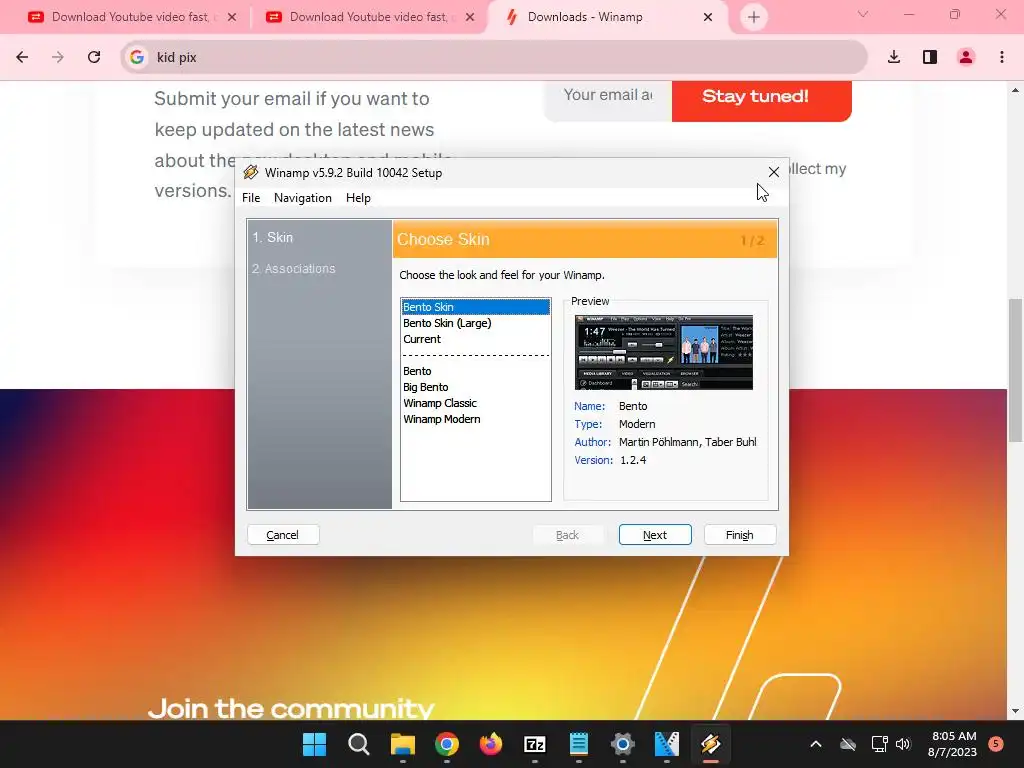The image size is (1024, 768).
Task: Open clock and calendar showing 8:05 AM
Action: tap(953, 744)
